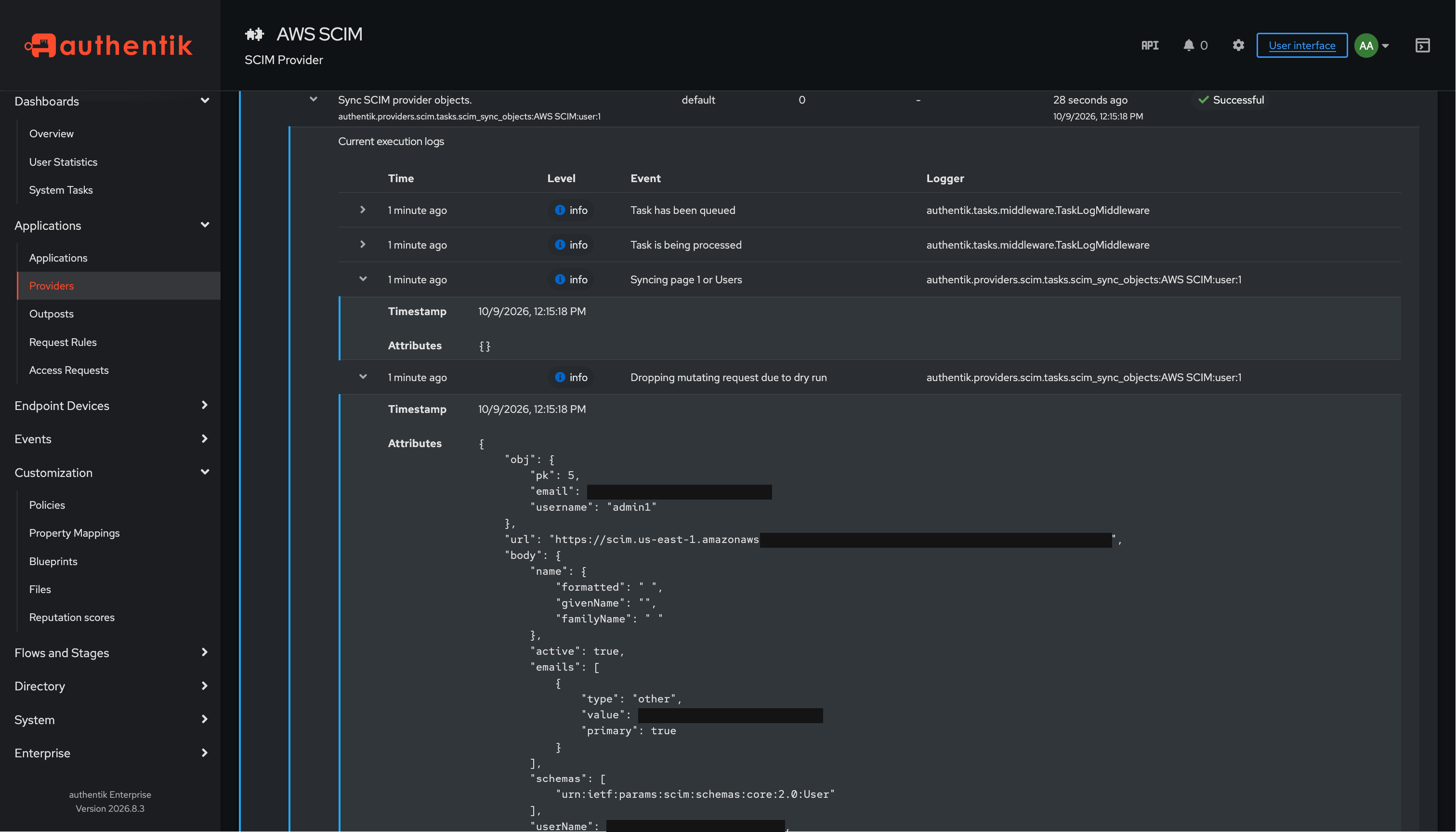Collapse Syncing page 1 or Users log
1456x832 pixels.
tap(363, 279)
